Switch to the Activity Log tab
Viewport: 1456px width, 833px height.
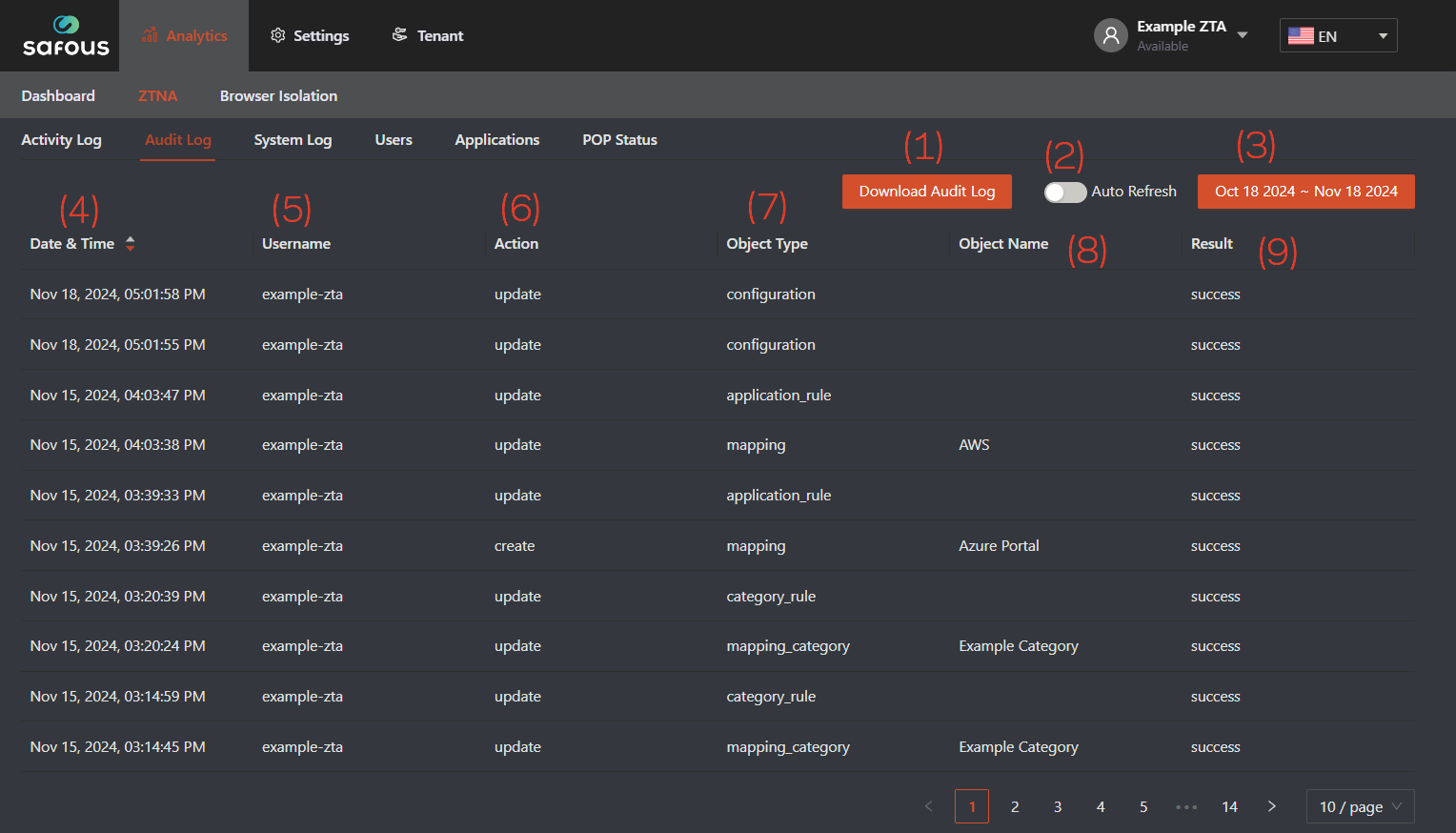(x=61, y=139)
